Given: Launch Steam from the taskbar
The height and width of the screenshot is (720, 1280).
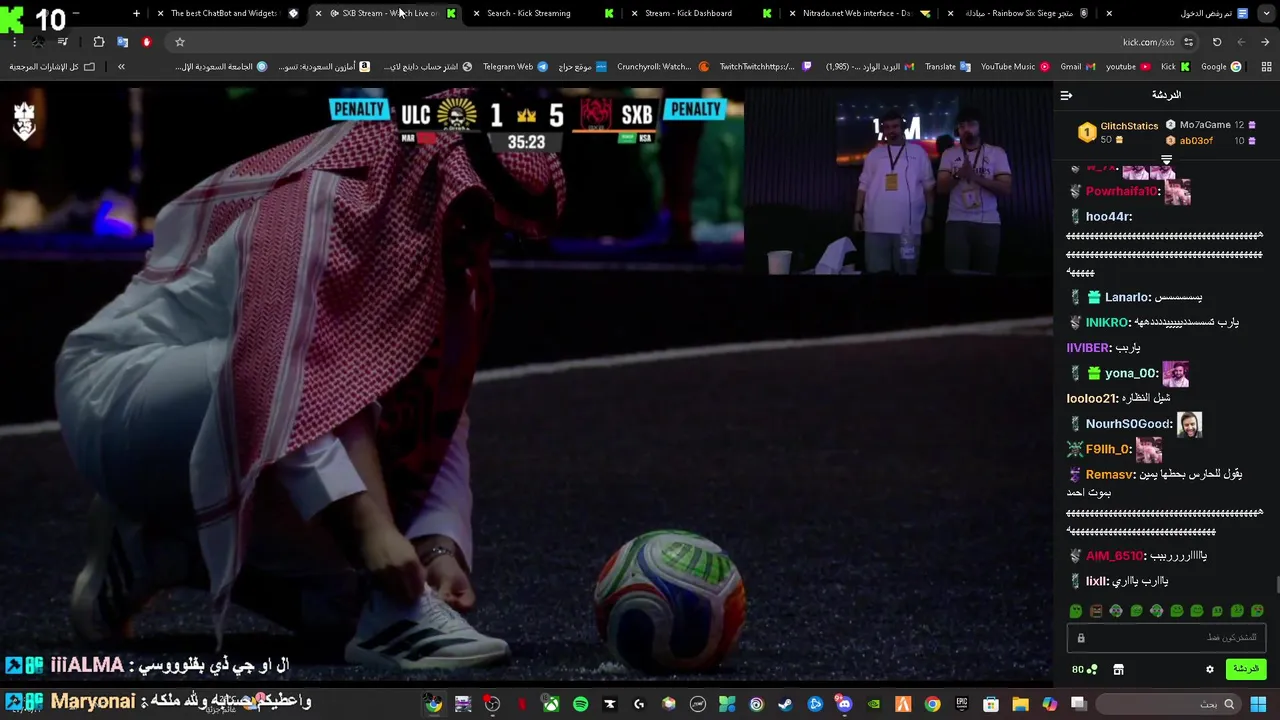Looking at the screenshot, I should (x=785, y=704).
